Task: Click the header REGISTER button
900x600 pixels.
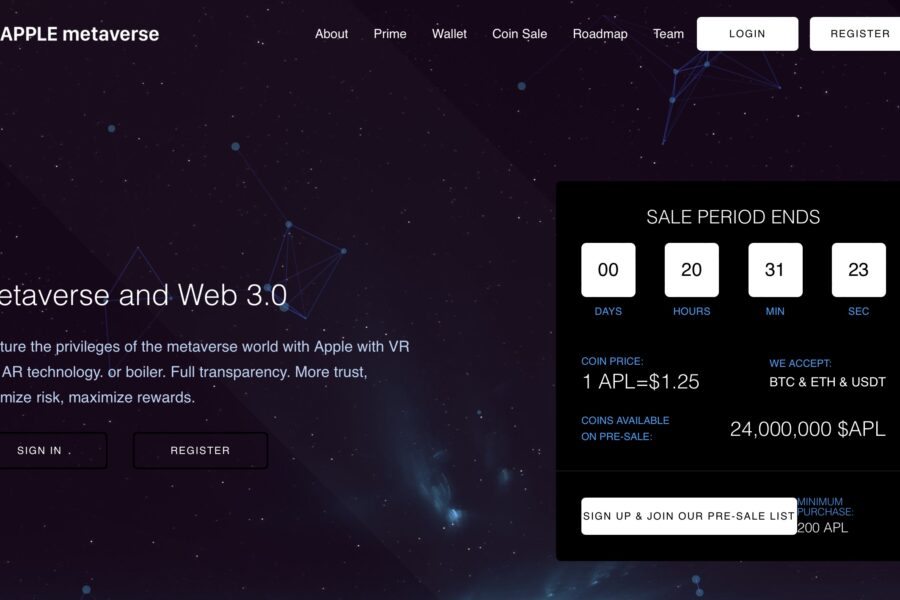Action: pos(855,34)
